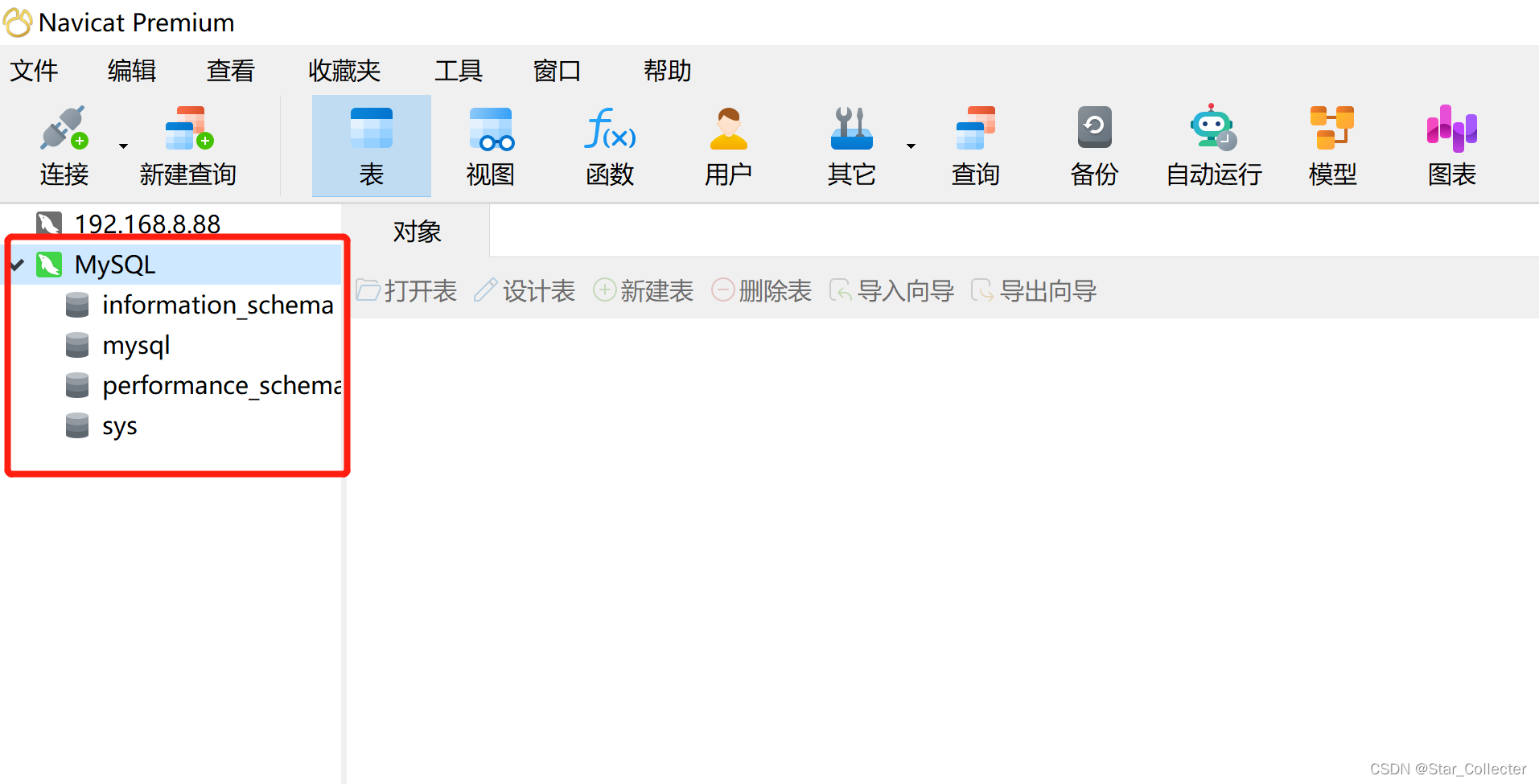
Task: Click the New Table (新建表) button
Action: click(x=643, y=290)
